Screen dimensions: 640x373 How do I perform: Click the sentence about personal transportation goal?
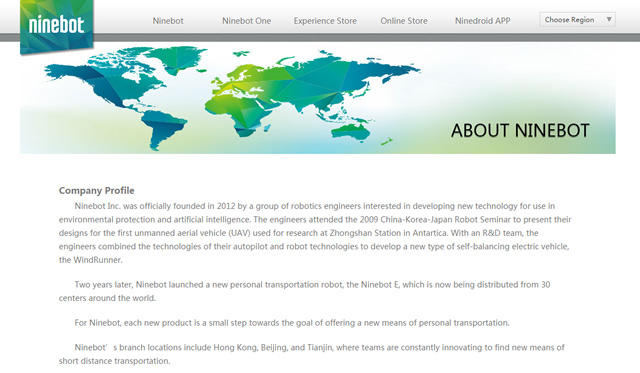292,323
